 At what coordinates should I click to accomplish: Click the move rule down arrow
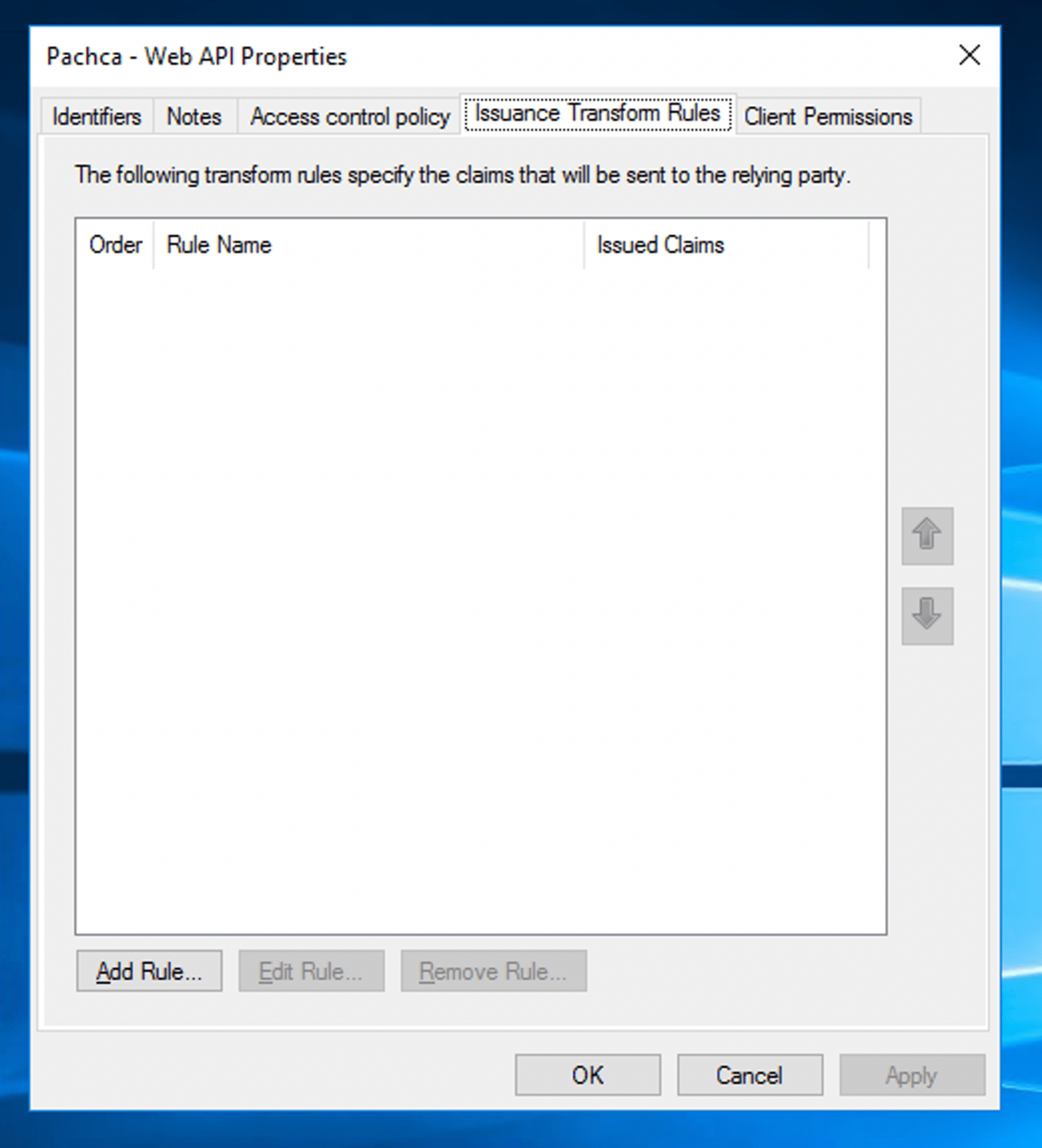[x=927, y=616]
